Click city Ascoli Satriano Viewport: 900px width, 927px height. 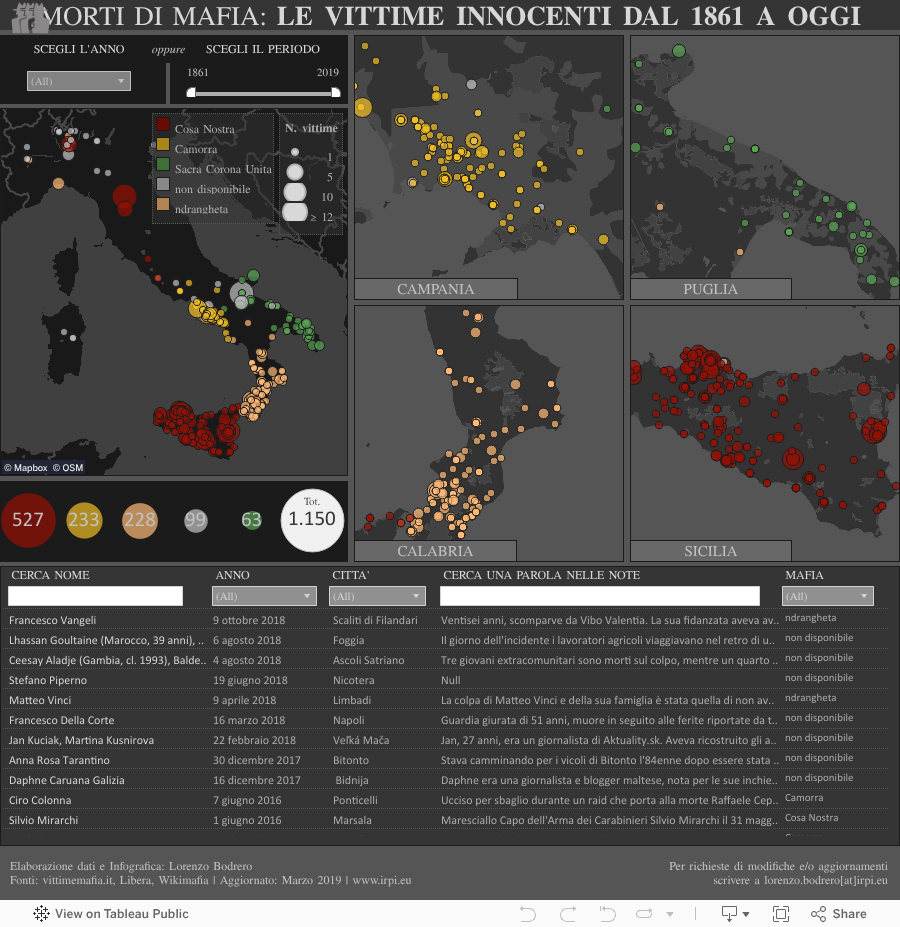pyautogui.click(x=368, y=660)
